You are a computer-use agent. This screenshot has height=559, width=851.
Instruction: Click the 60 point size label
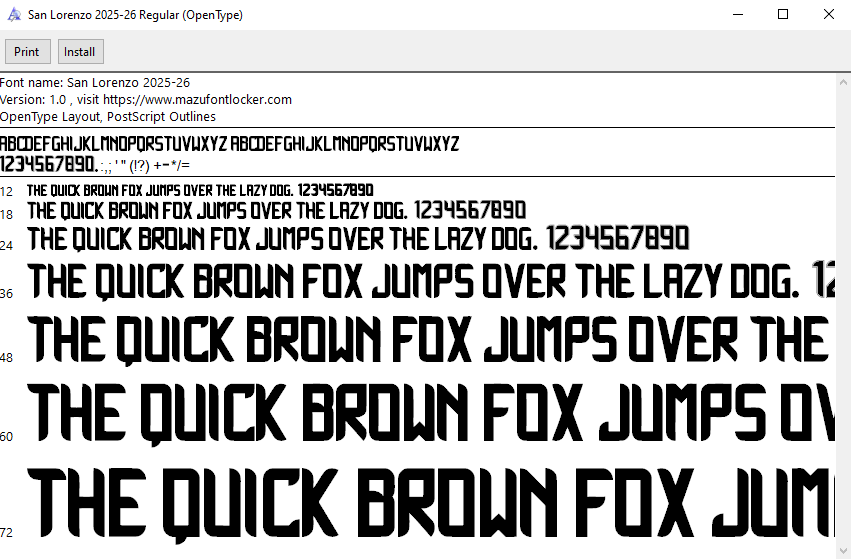[x=7, y=436]
